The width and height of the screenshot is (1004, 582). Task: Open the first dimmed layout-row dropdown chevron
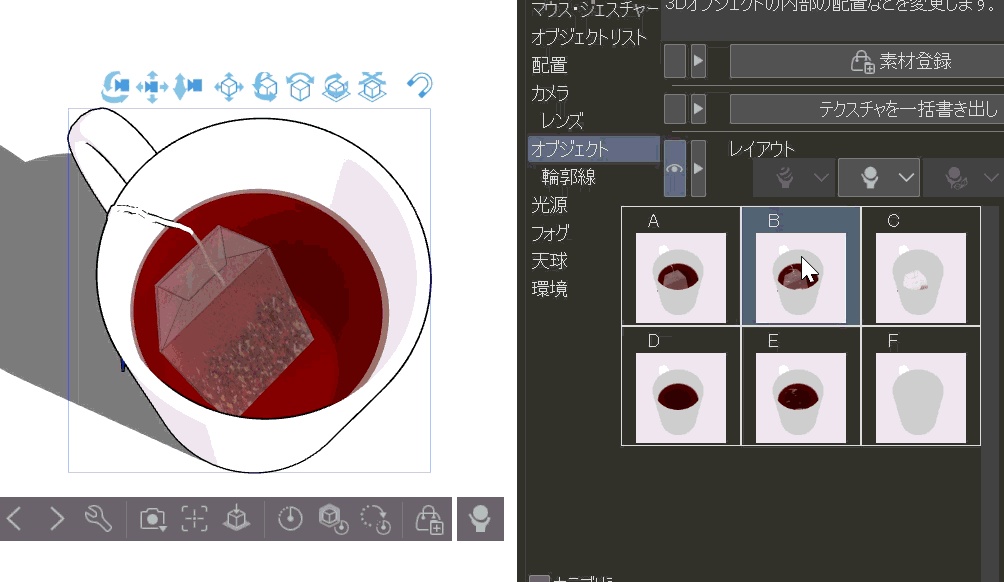pyautogui.click(x=821, y=177)
